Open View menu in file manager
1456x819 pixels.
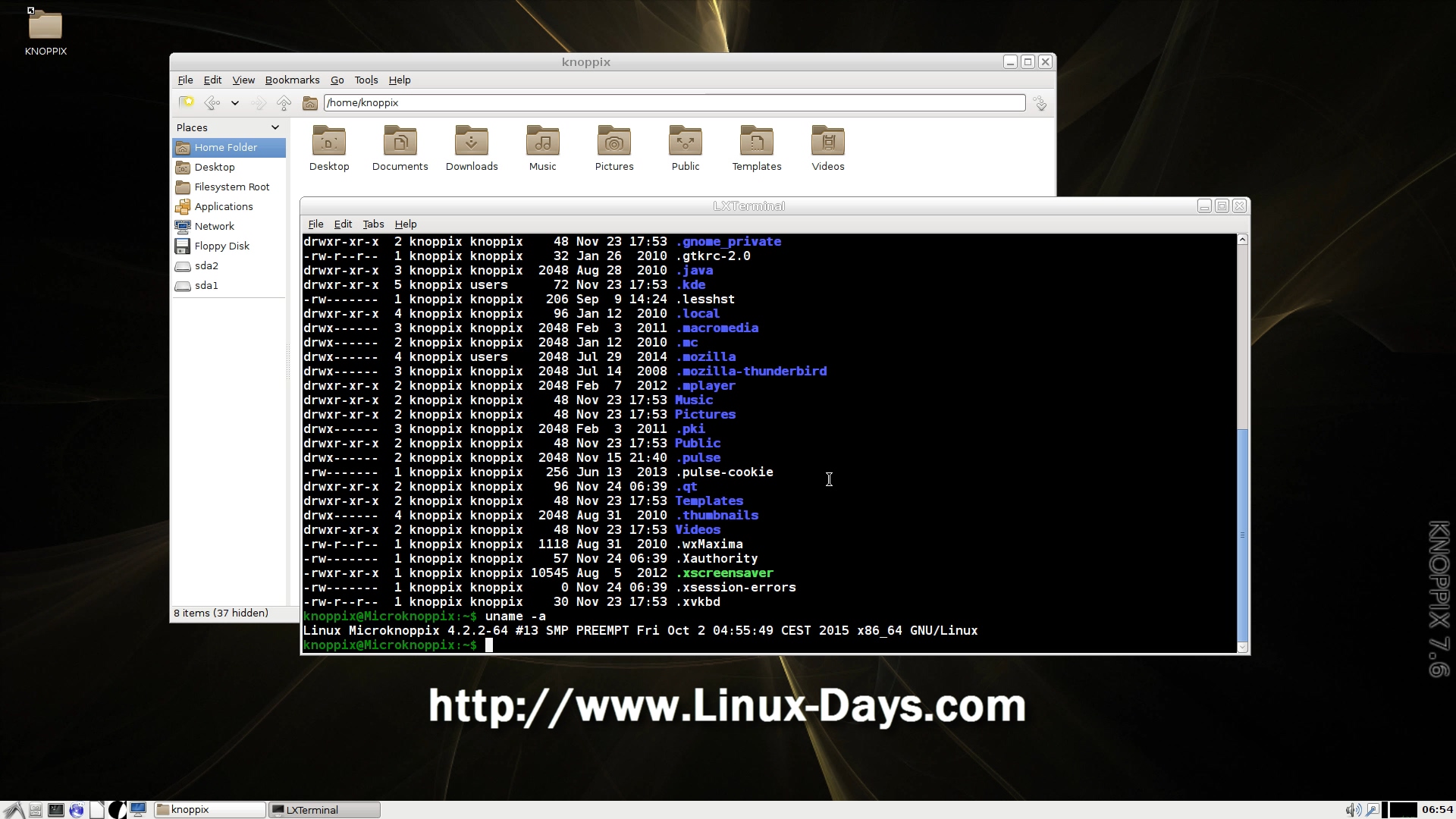pyautogui.click(x=243, y=80)
